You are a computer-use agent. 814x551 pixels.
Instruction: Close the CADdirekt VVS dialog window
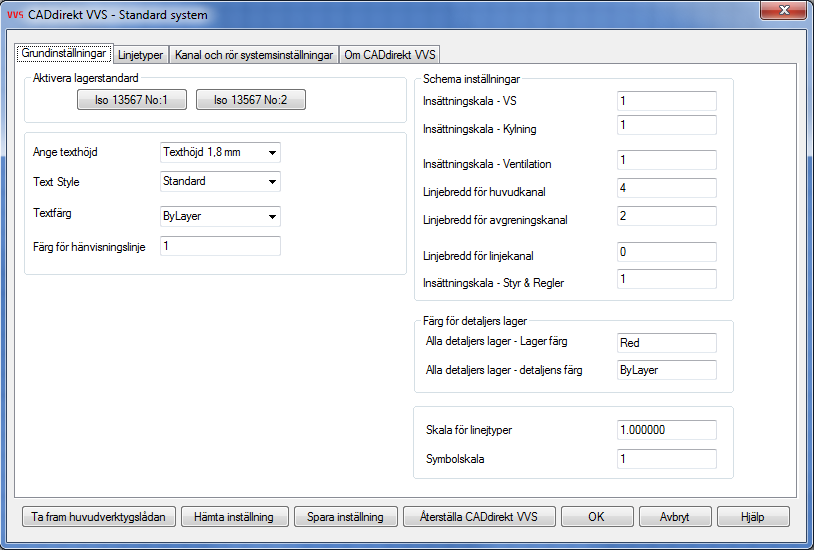click(783, 10)
